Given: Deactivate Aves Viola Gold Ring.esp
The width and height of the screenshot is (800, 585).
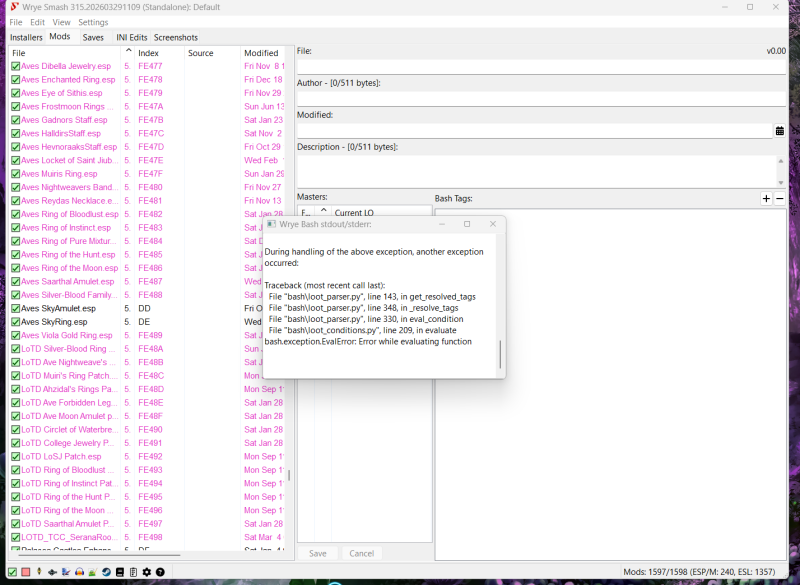Looking at the screenshot, I should click(16, 336).
